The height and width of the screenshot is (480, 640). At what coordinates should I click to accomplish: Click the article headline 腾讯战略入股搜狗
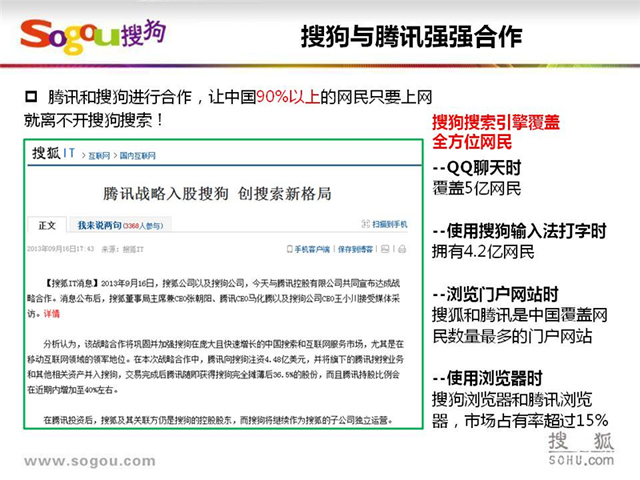pos(217,190)
